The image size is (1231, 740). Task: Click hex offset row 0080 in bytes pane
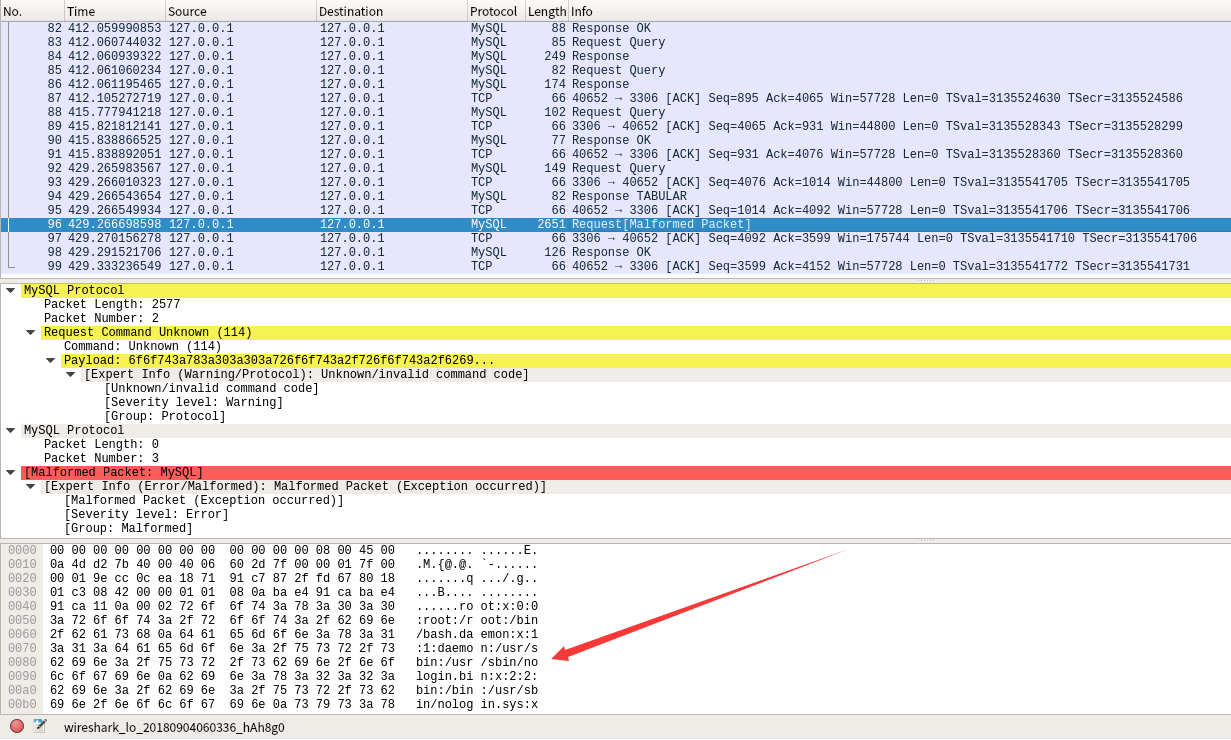[22, 662]
